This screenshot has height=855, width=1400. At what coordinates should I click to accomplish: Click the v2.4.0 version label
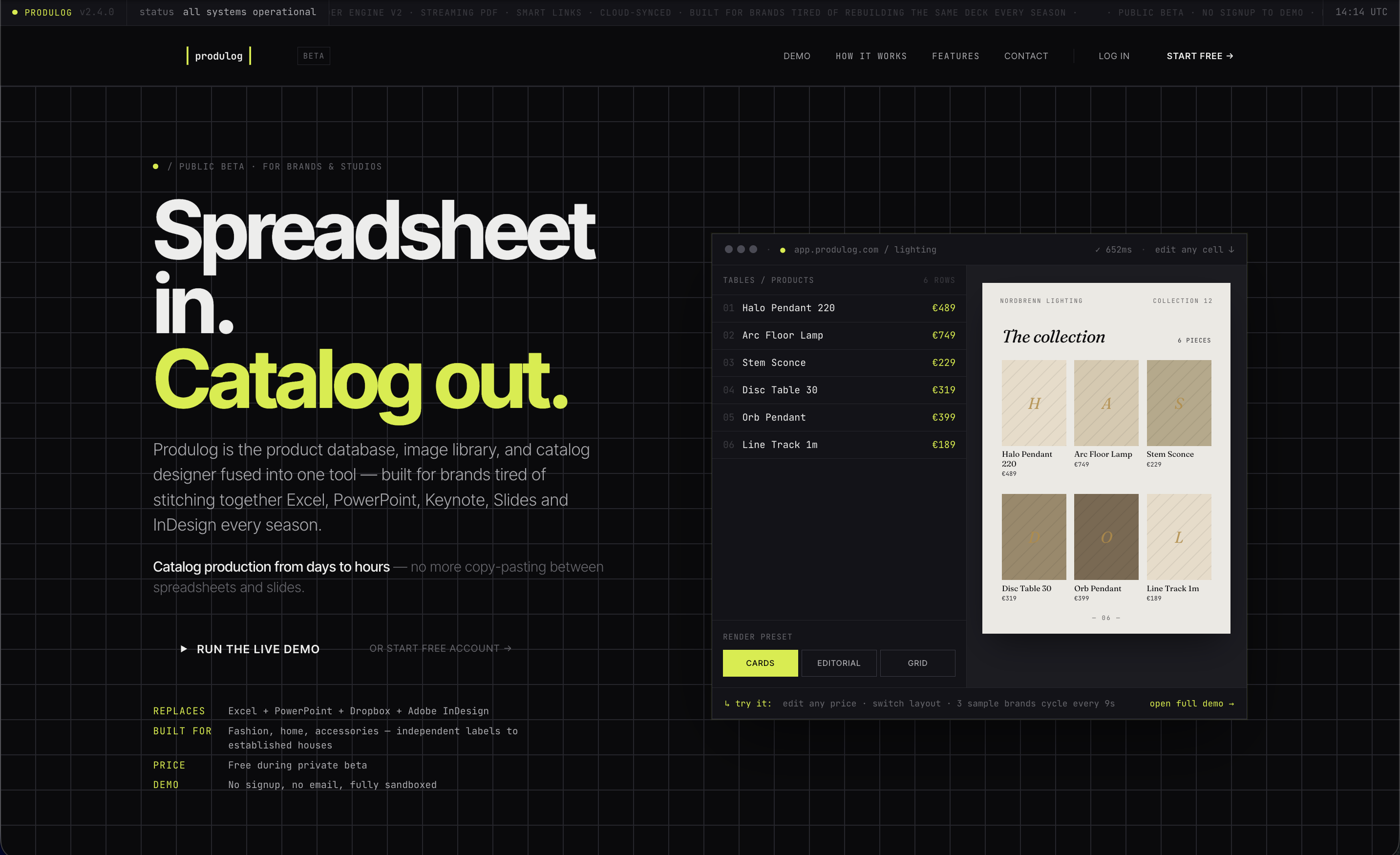(97, 12)
